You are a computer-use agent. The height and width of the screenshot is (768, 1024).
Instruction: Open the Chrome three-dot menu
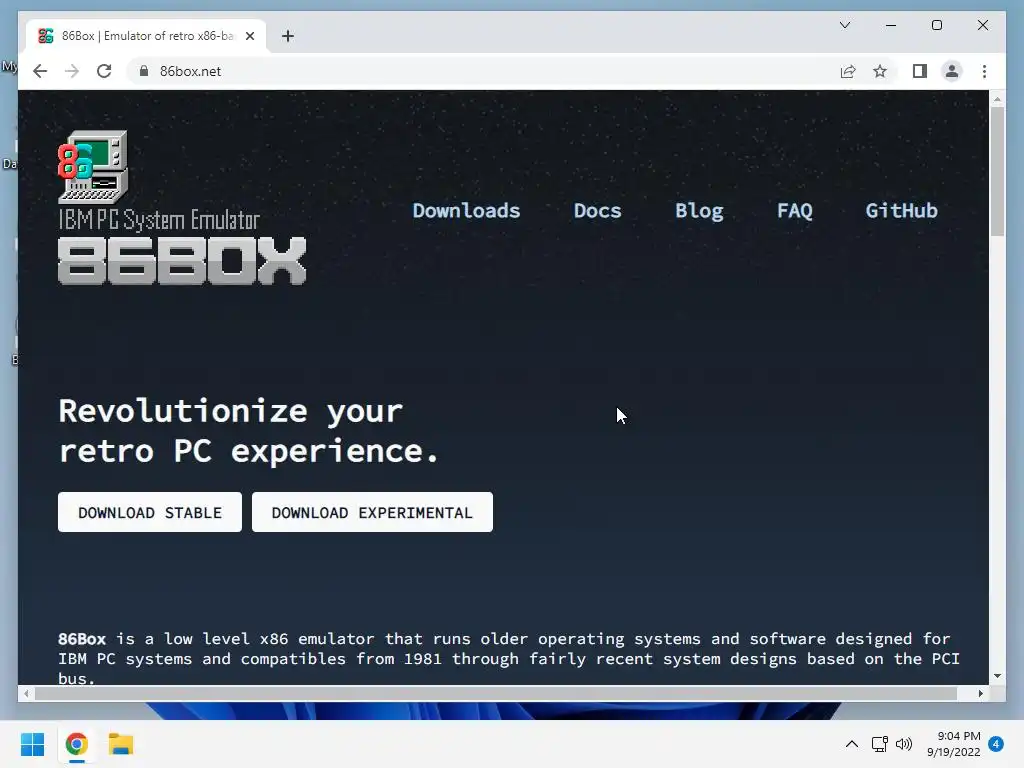[984, 71]
